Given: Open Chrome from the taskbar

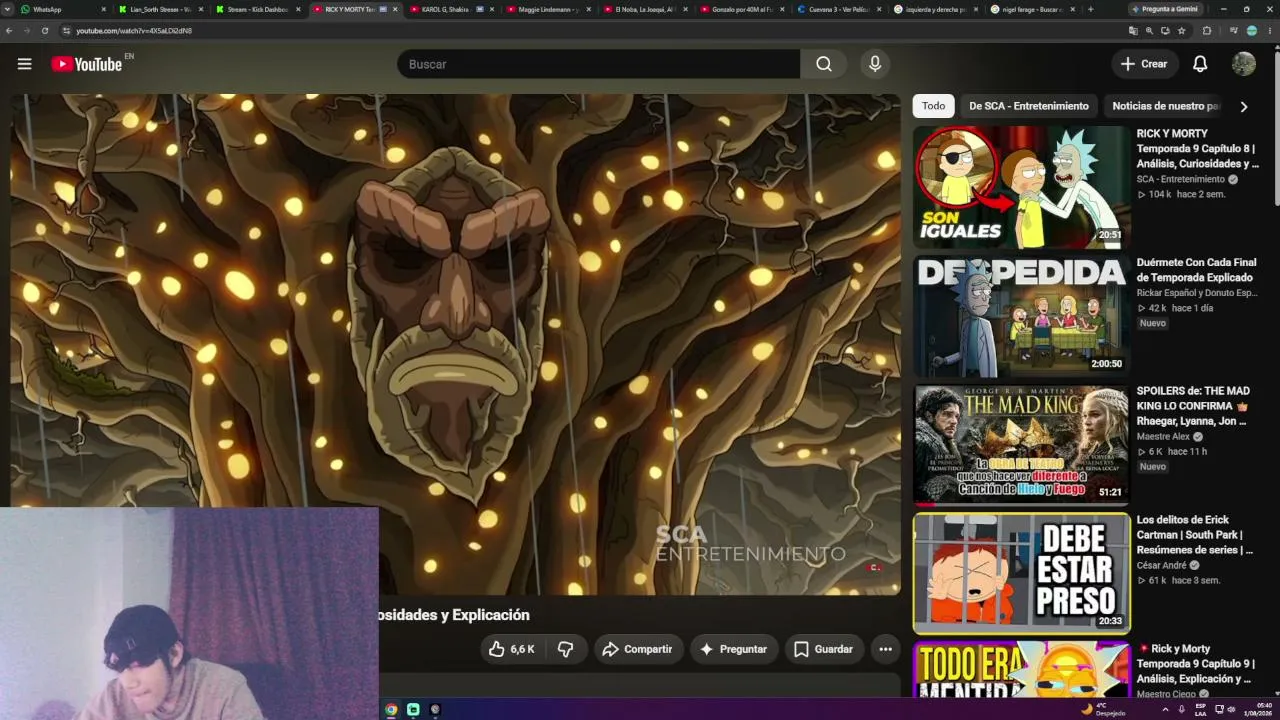Looking at the screenshot, I should 391,709.
